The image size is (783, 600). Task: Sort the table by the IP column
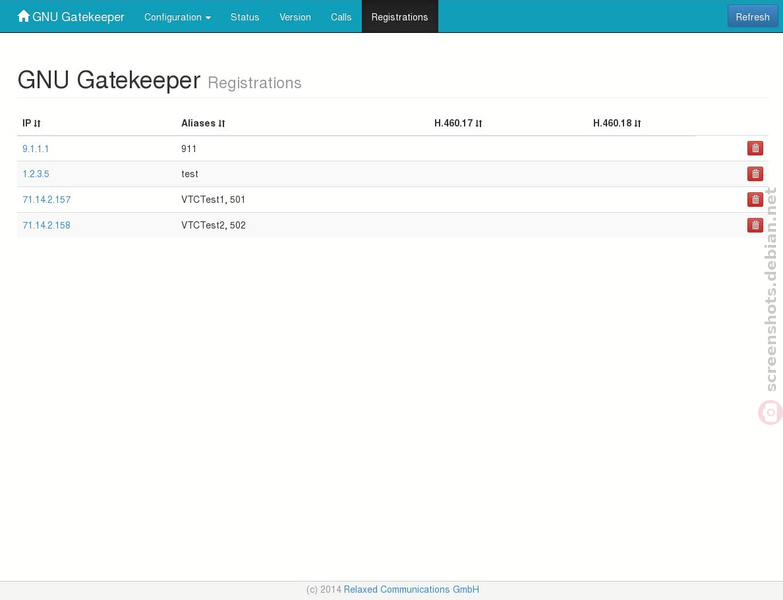coord(31,123)
